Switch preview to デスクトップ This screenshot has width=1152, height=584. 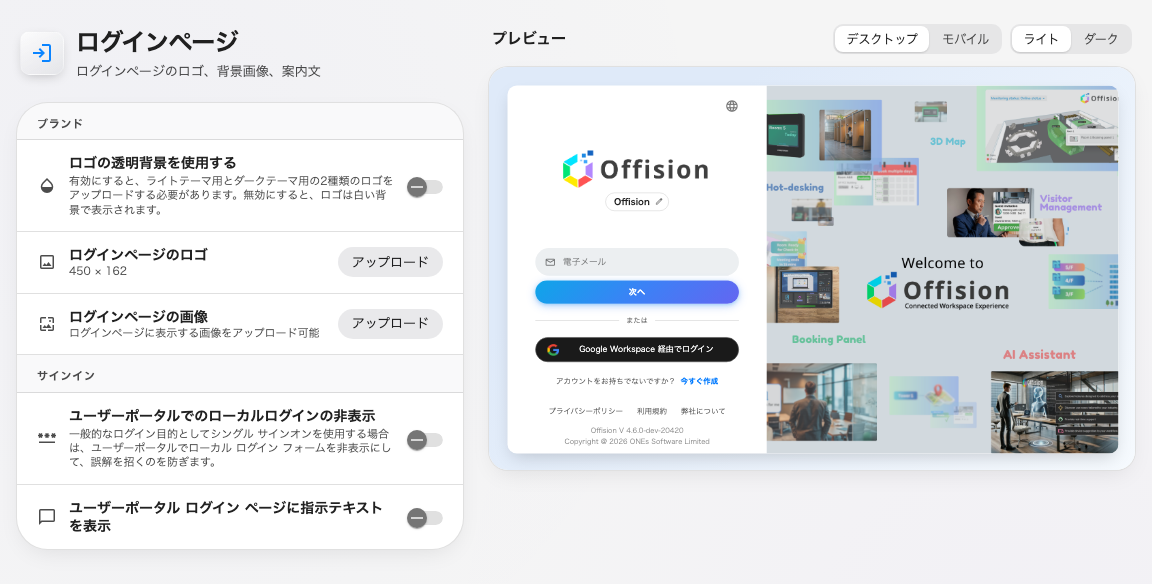pos(882,39)
